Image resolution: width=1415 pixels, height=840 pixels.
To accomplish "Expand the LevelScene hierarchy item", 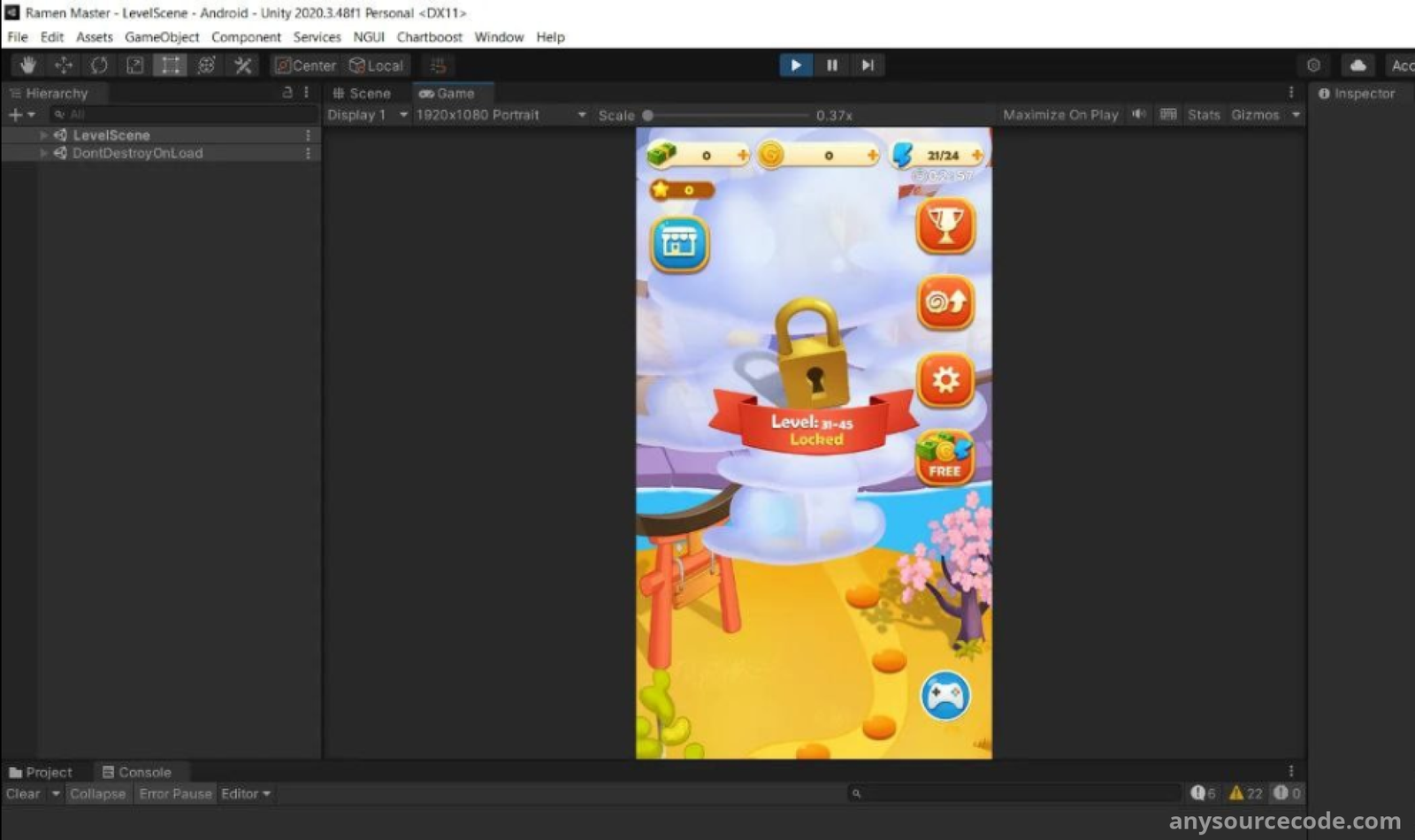I will click(x=43, y=135).
